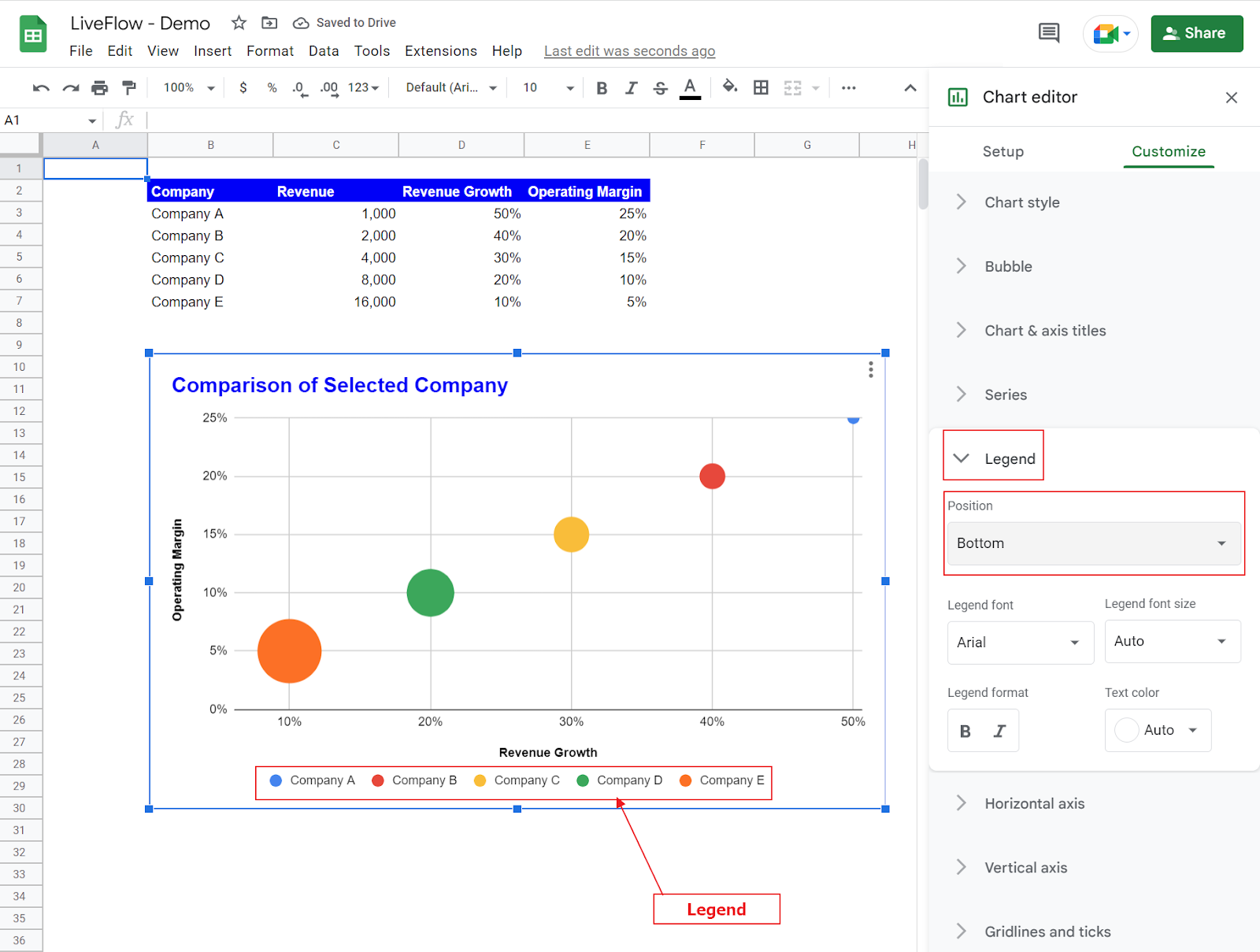Click the Print icon
The image size is (1260, 952).
(99, 88)
